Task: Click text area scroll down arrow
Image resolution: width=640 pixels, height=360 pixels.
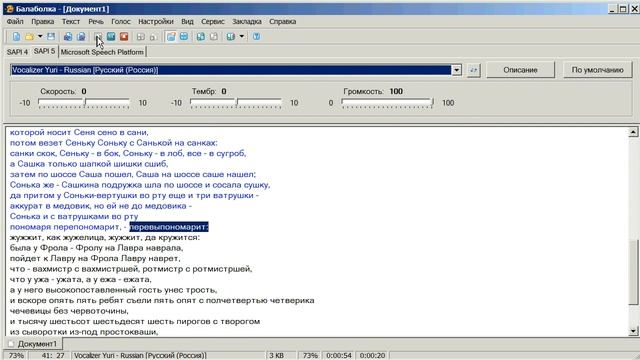Action: coord(633,331)
